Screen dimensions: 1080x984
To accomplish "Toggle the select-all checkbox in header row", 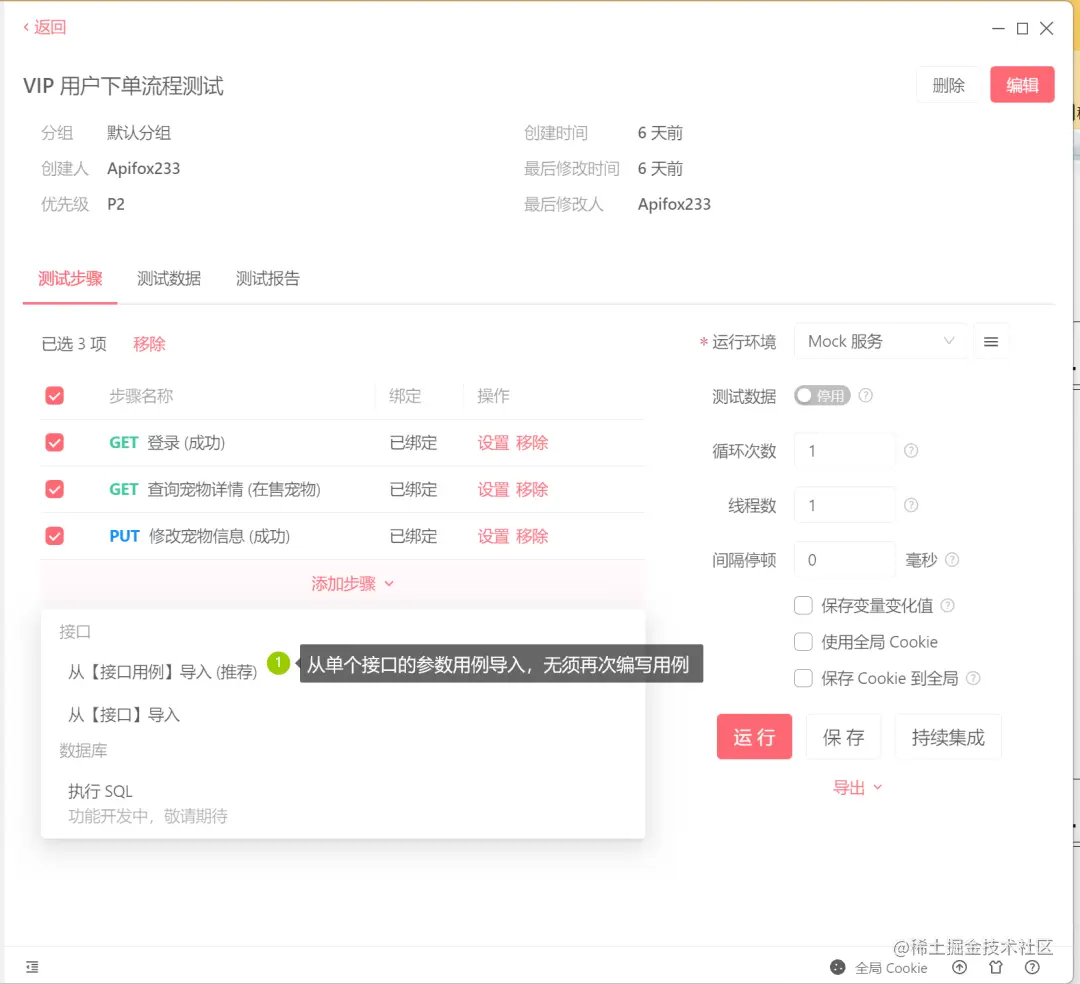I will click(x=54, y=396).
